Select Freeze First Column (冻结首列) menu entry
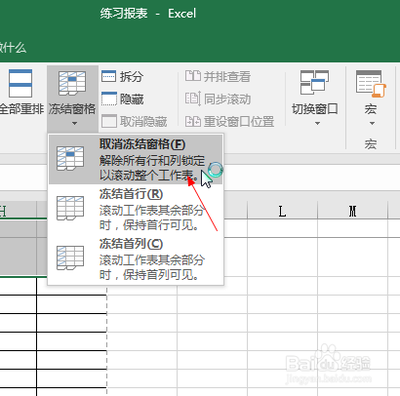This screenshot has height=396, width=400. [136, 259]
